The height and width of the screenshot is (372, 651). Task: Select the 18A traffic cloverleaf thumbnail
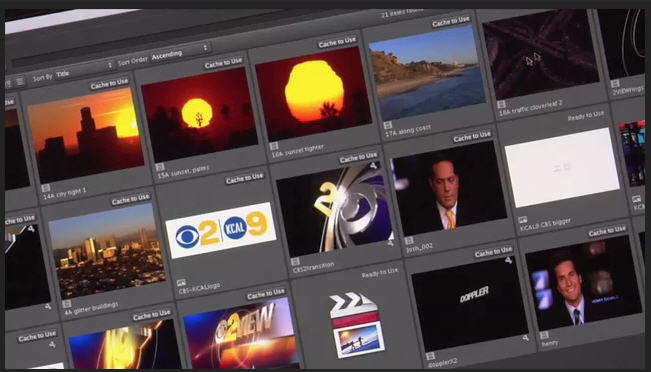[541, 54]
